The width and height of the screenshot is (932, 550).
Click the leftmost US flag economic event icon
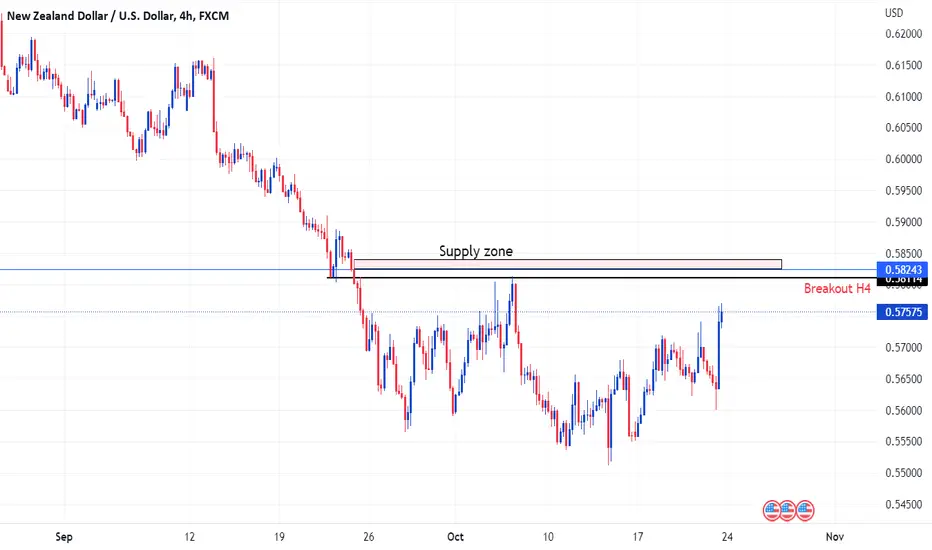pos(772,510)
